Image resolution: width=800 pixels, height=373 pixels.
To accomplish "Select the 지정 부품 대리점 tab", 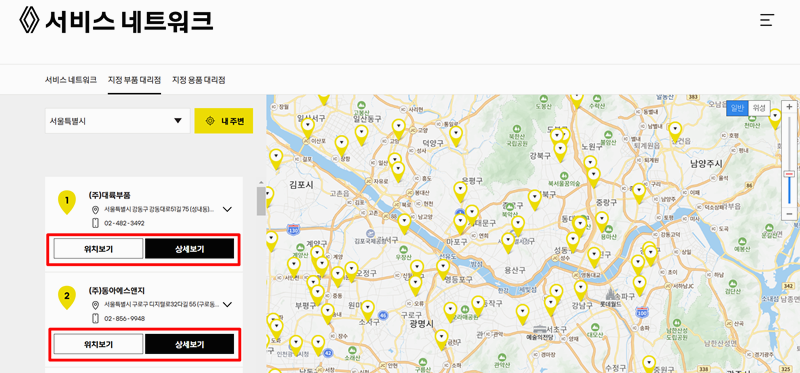I will (134, 80).
